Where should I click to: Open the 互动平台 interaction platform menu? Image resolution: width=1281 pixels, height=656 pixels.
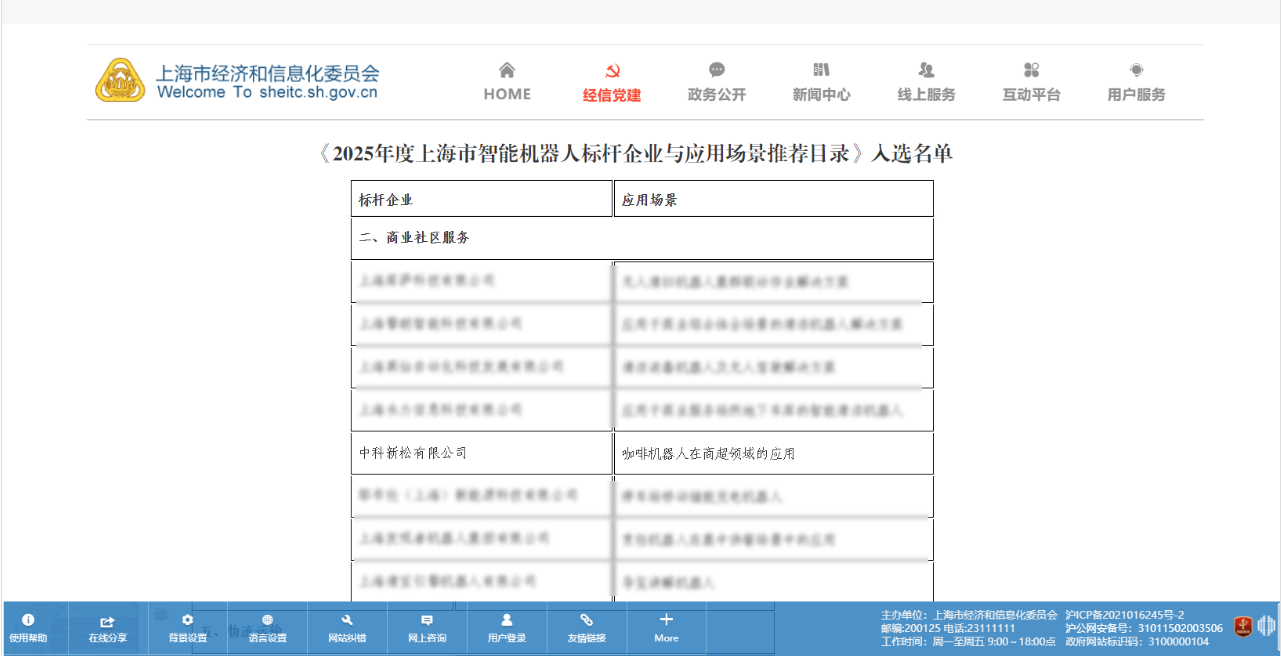tap(1032, 82)
